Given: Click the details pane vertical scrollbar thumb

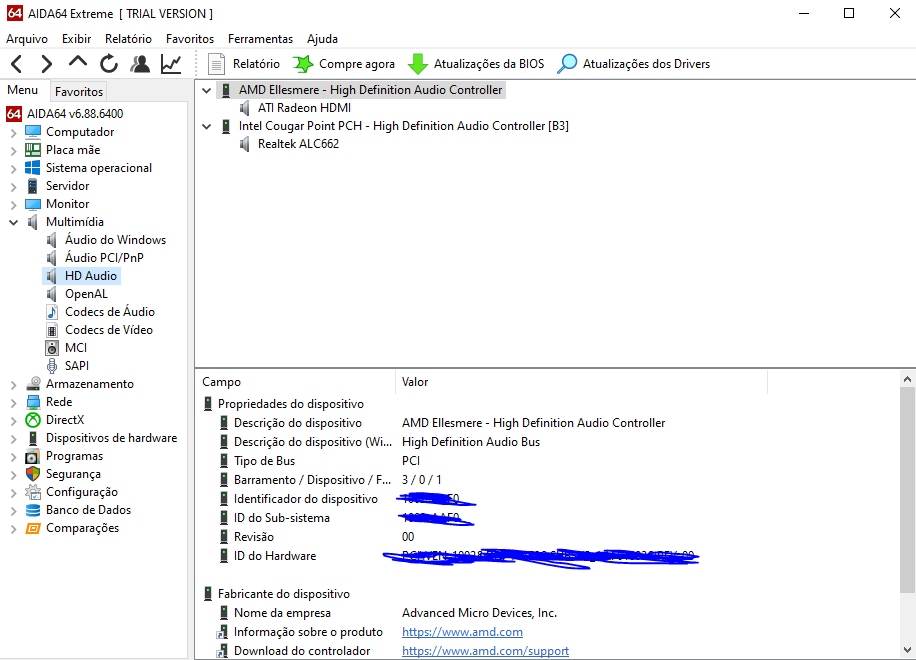Looking at the screenshot, I should click(907, 488).
